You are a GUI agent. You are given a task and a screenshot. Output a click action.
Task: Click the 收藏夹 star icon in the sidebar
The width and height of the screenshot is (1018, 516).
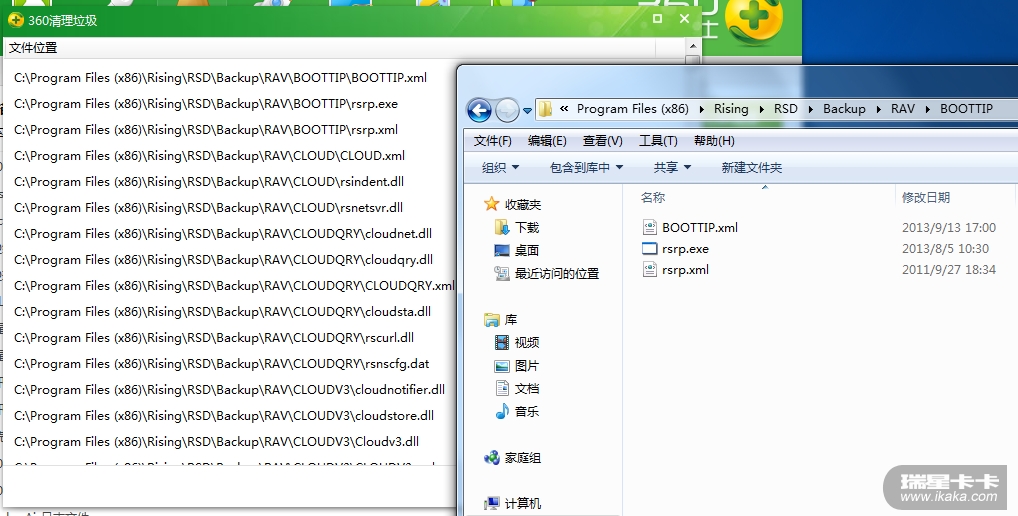click(491, 204)
